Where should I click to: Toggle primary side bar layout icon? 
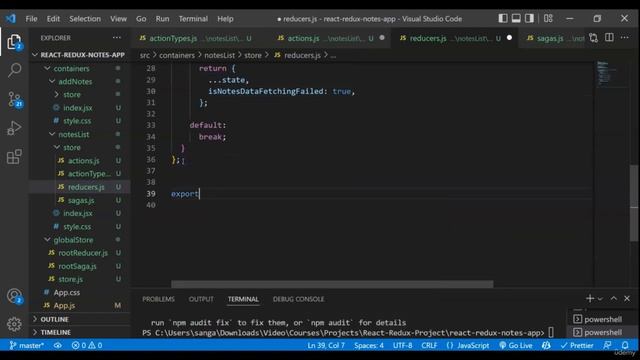point(503,18)
